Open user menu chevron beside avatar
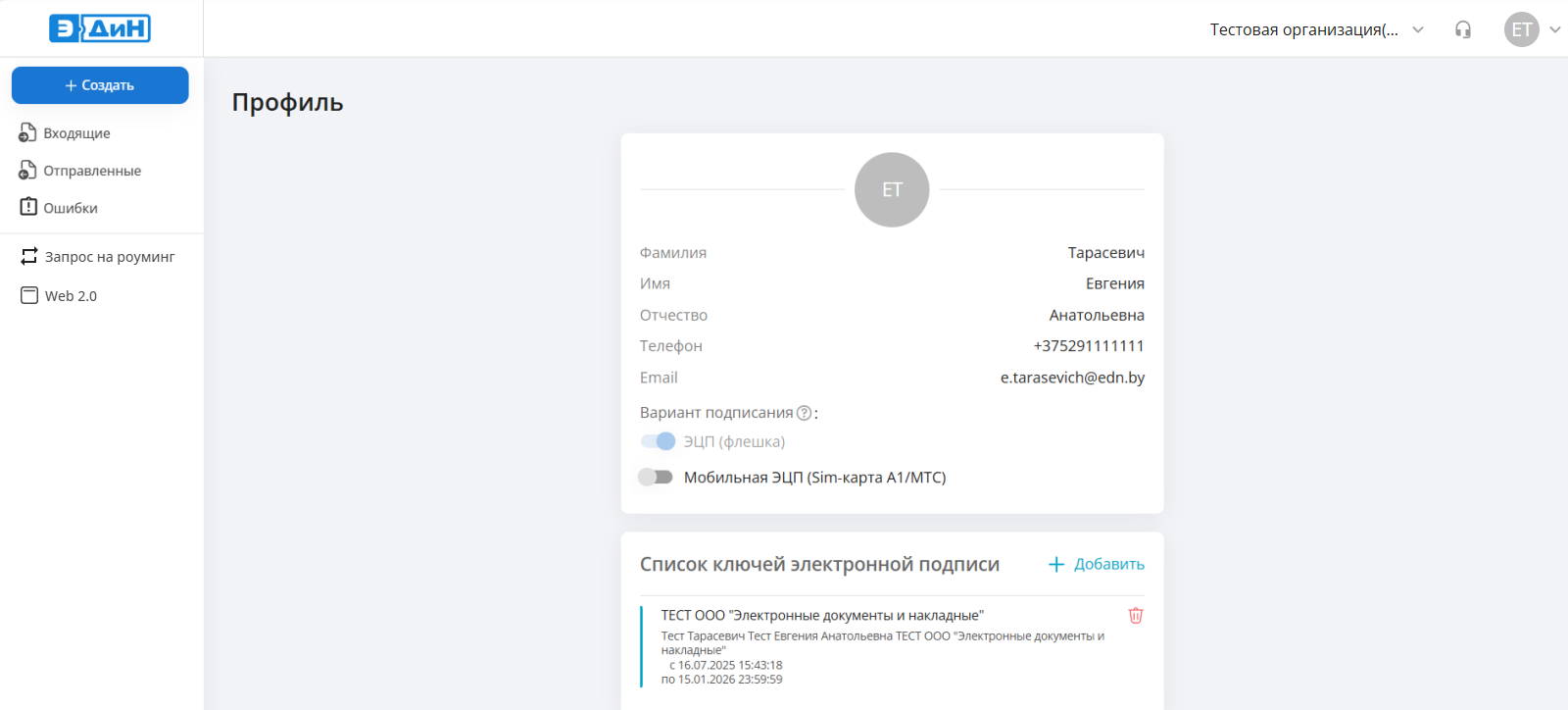 (x=1555, y=29)
